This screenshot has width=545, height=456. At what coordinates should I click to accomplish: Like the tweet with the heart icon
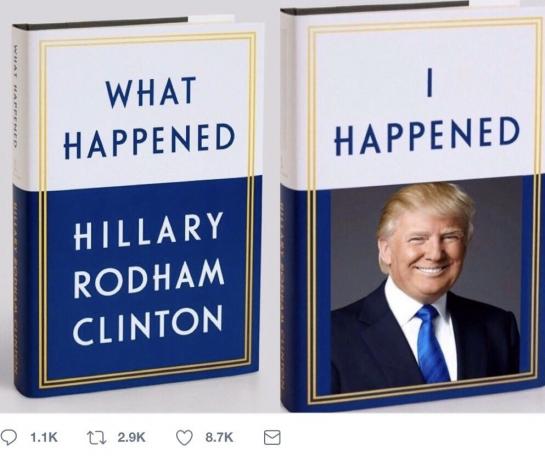(x=184, y=437)
